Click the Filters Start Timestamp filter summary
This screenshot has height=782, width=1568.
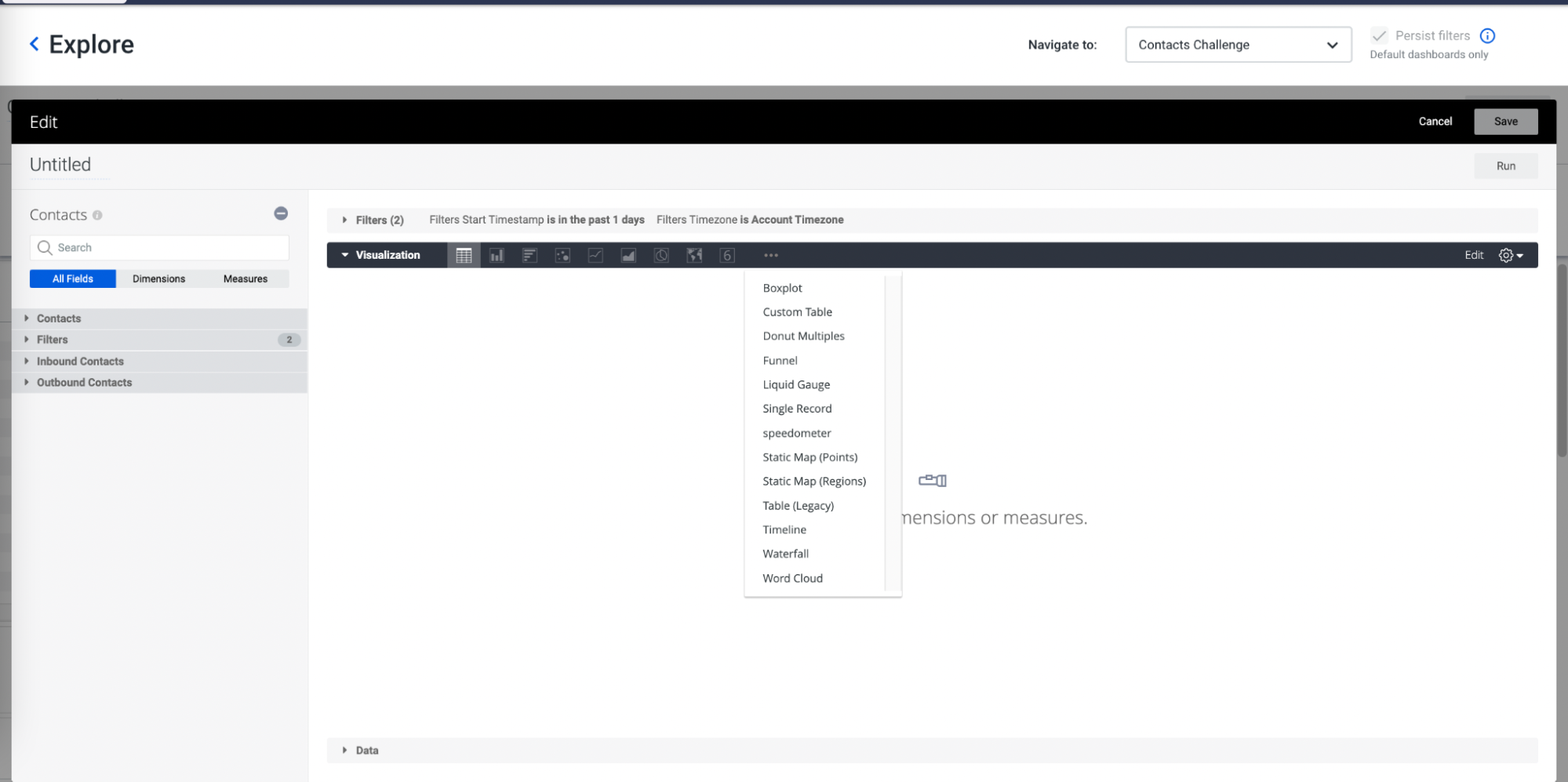pyautogui.click(x=537, y=220)
